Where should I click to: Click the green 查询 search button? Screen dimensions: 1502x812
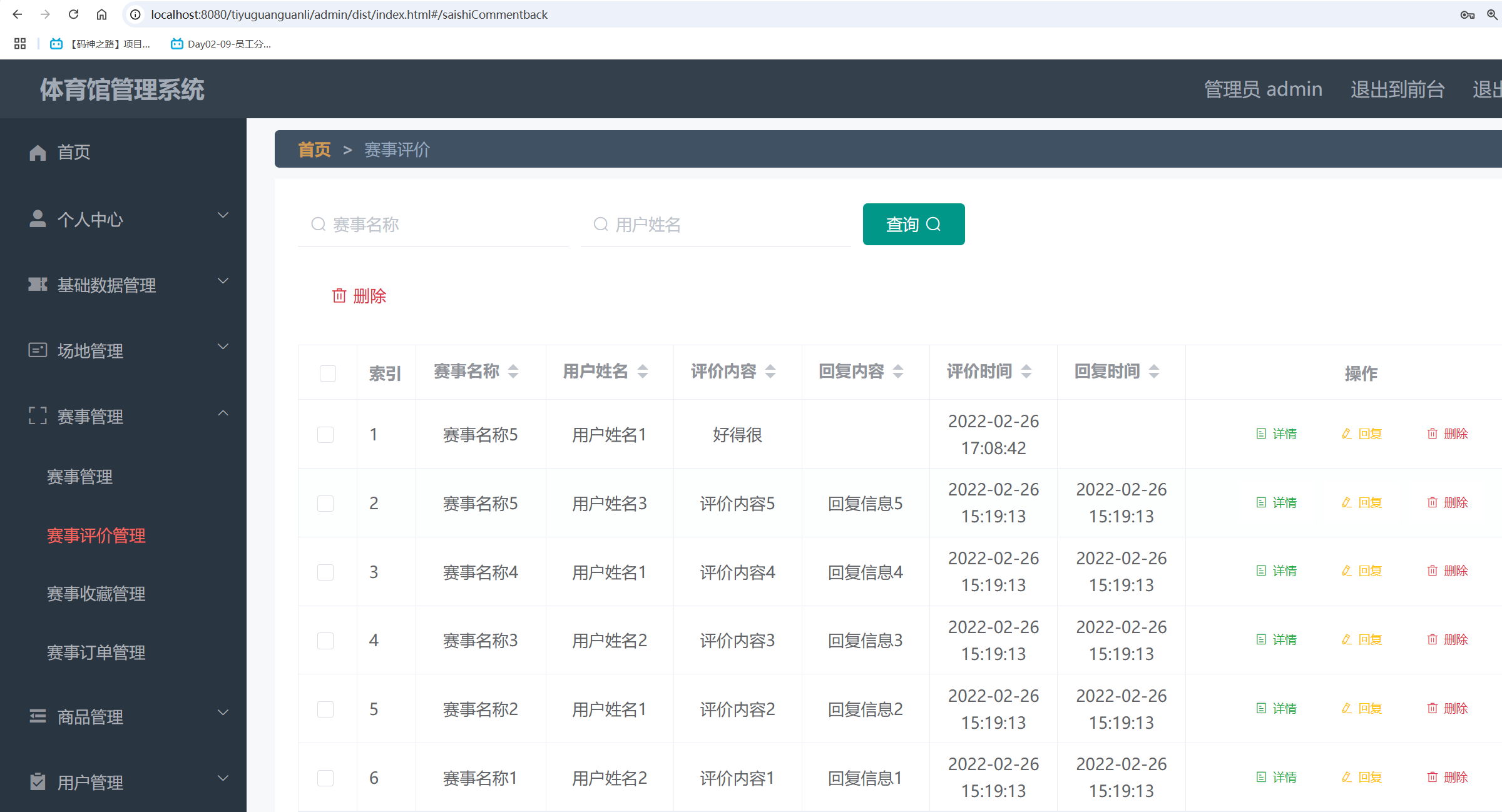[x=913, y=225]
